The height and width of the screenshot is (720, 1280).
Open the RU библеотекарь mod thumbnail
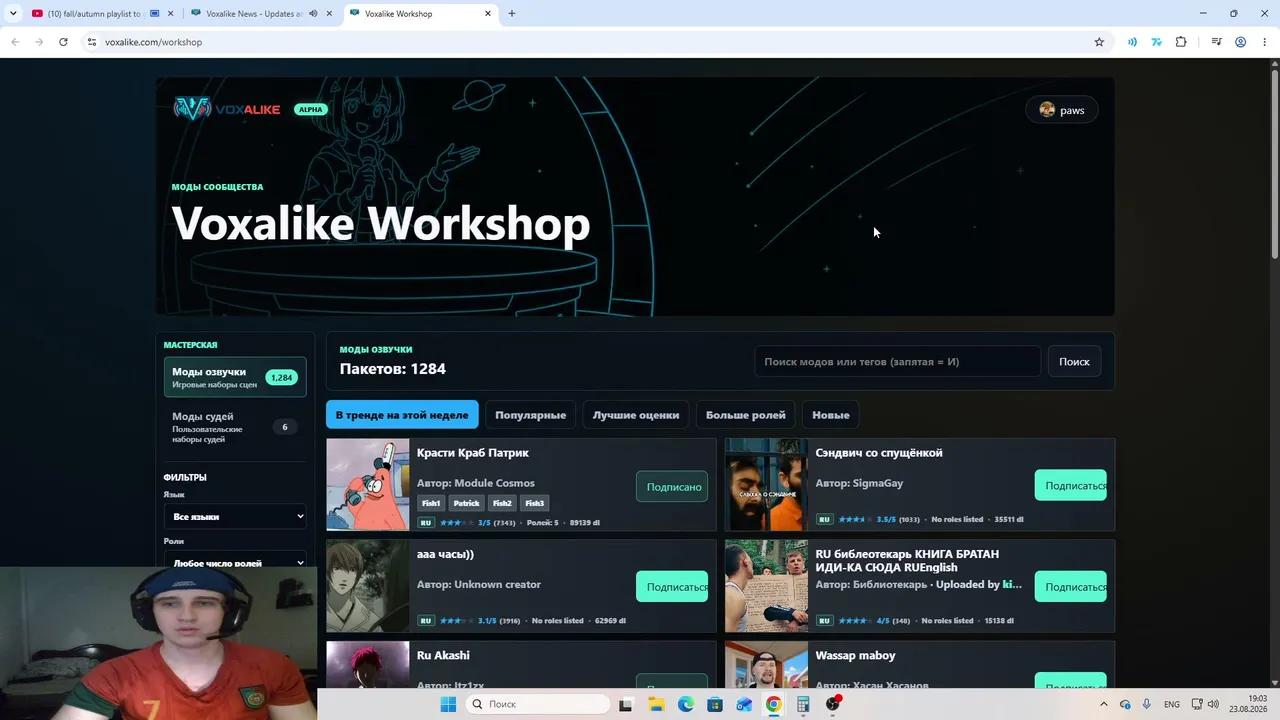[766, 586]
